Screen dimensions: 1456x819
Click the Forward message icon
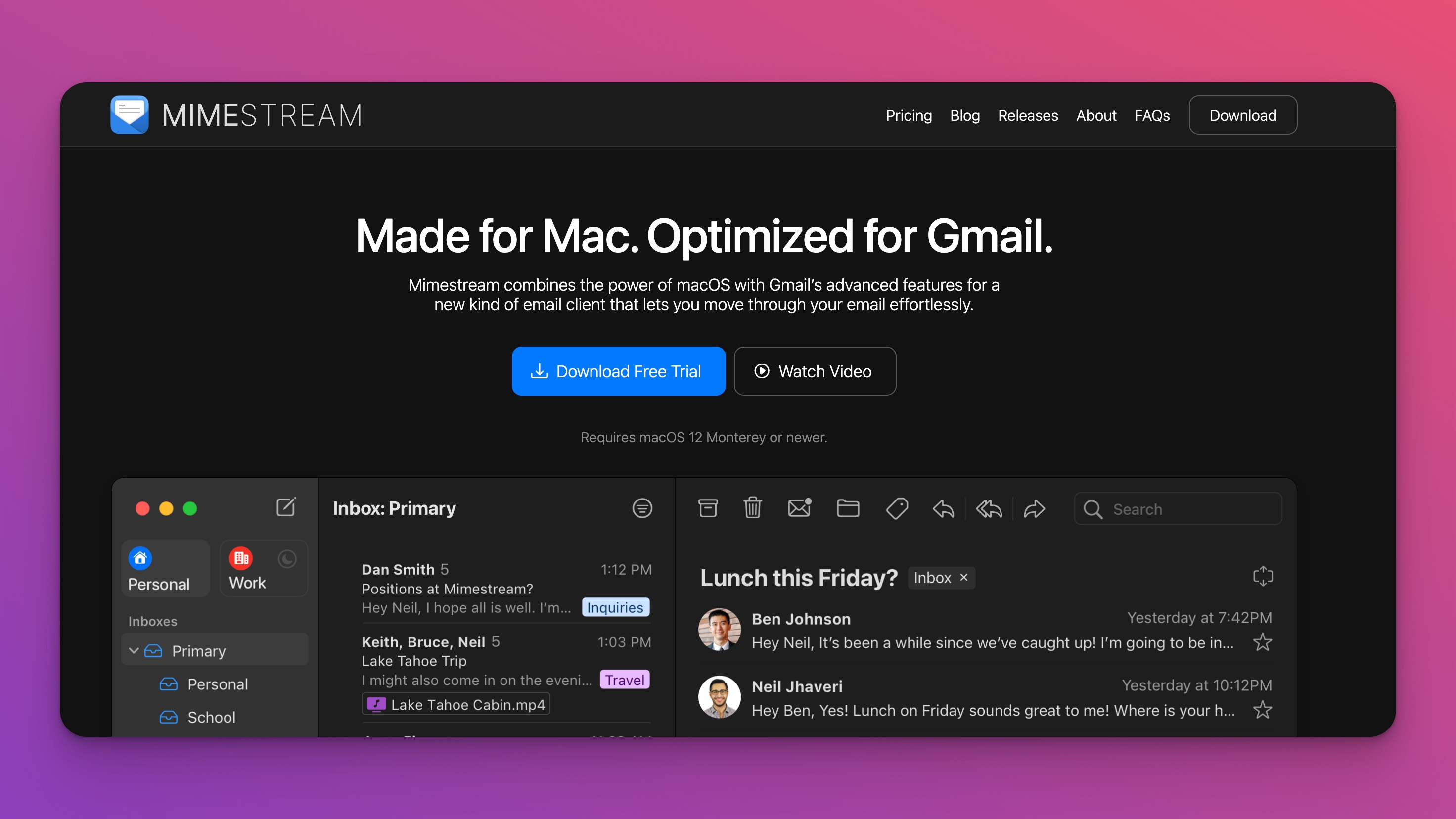click(1035, 508)
